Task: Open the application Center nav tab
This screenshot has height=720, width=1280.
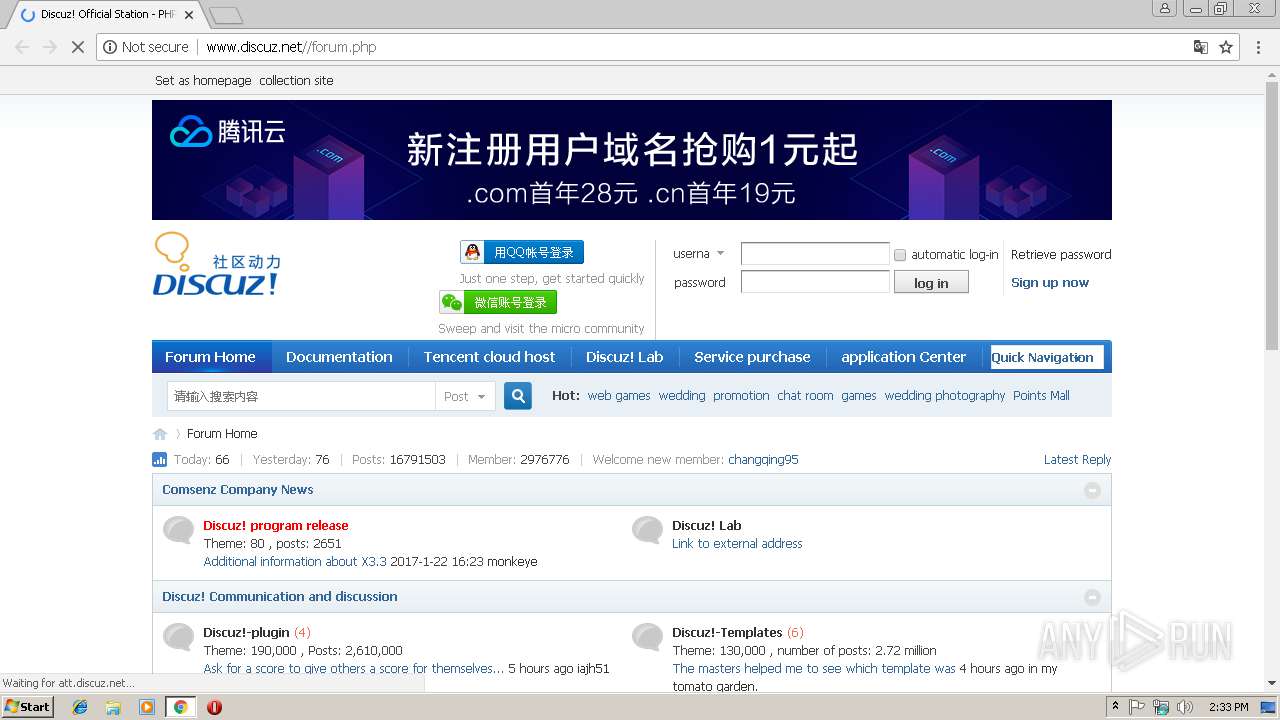Action: (x=903, y=357)
